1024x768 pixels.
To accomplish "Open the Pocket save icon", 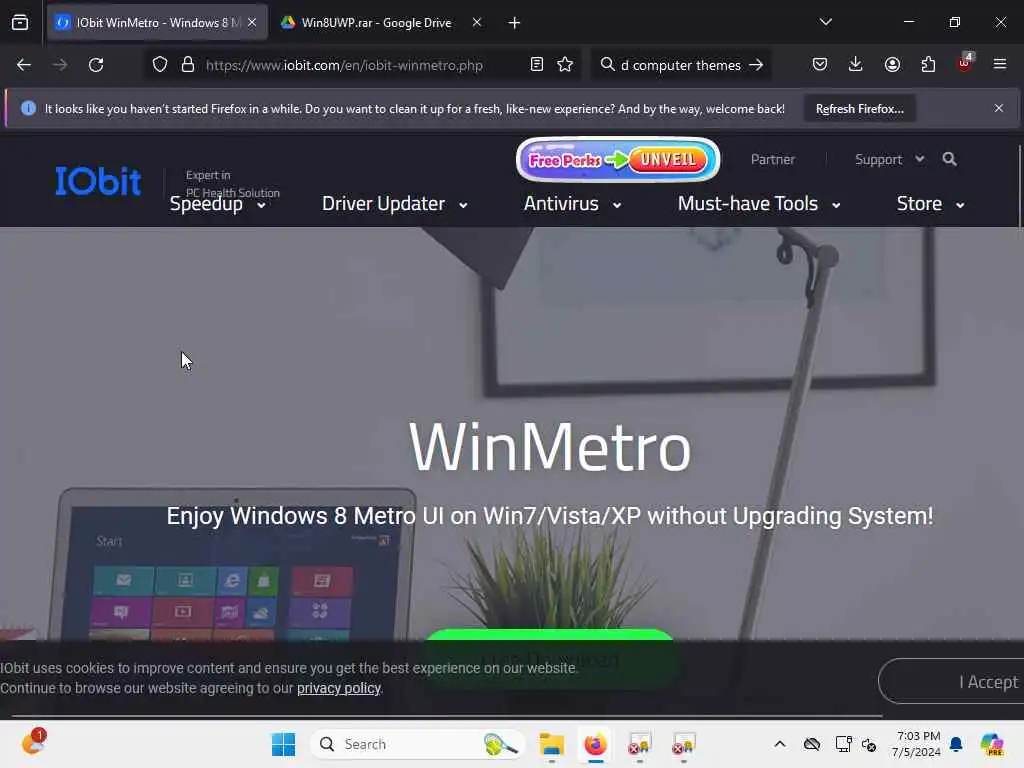I will 820,64.
